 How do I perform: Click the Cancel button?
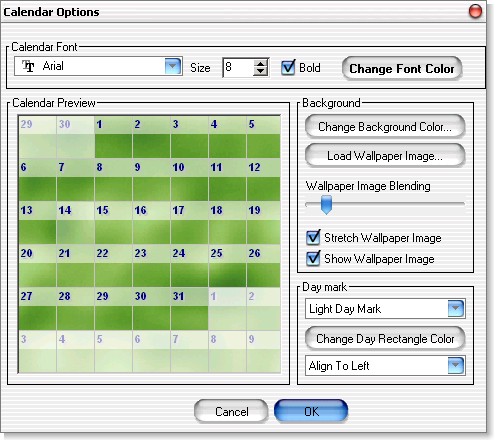pyautogui.click(x=231, y=411)
